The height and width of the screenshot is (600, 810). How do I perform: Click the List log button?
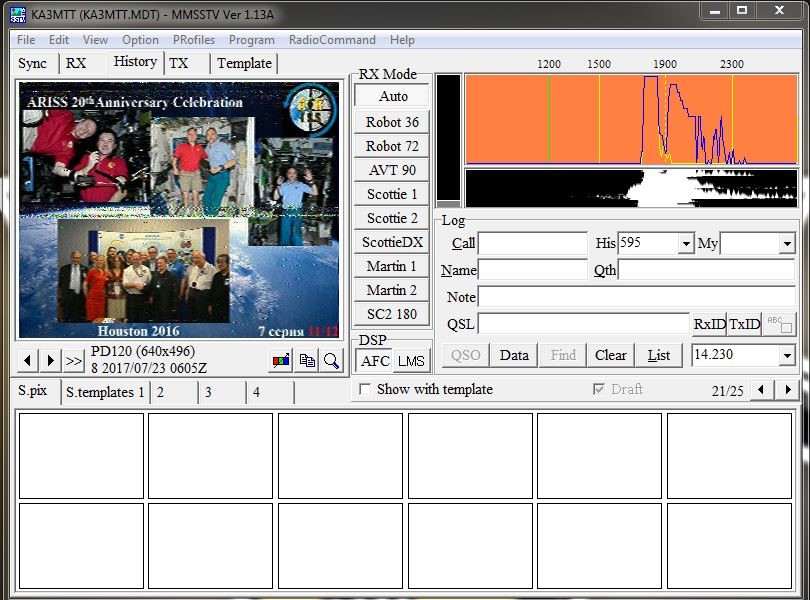click(x=659, y=355)
